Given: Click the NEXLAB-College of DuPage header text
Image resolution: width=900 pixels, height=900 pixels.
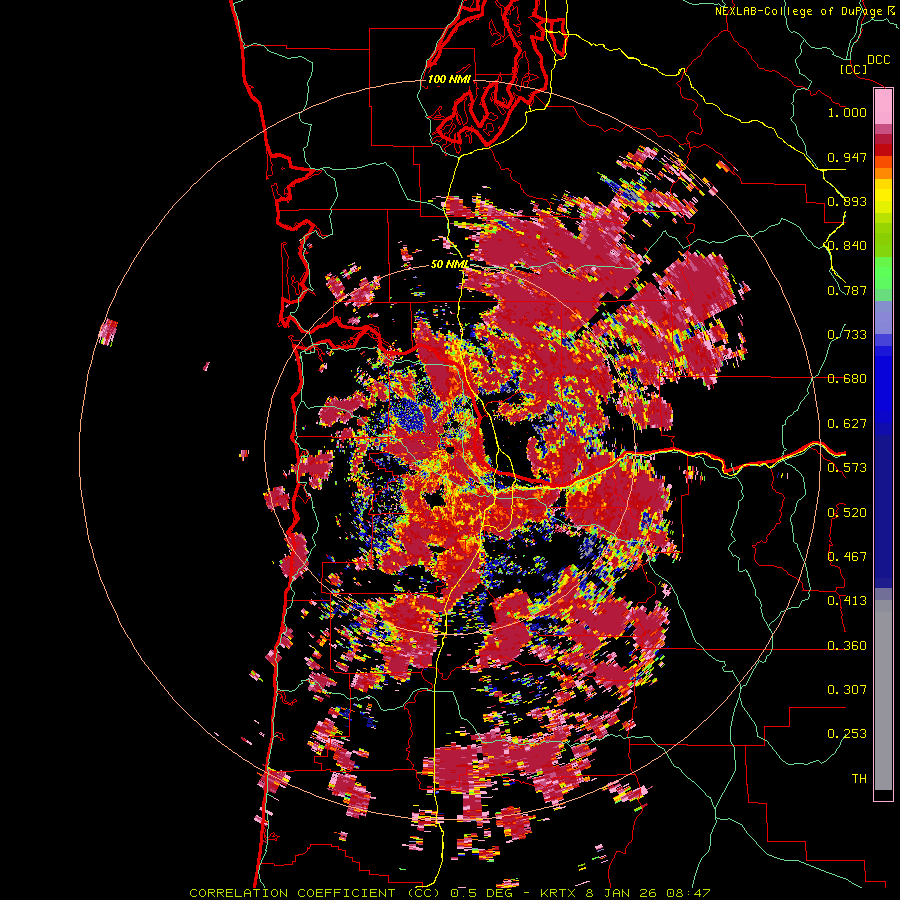Looking at the screenshot, I should [x=798, y=11].
